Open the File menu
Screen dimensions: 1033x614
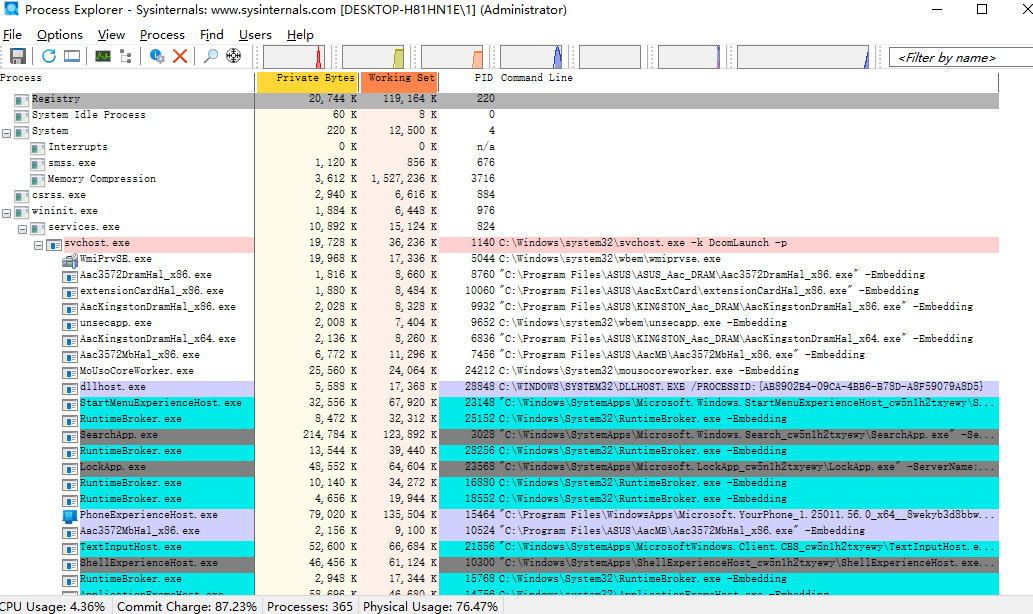[13, 35]
